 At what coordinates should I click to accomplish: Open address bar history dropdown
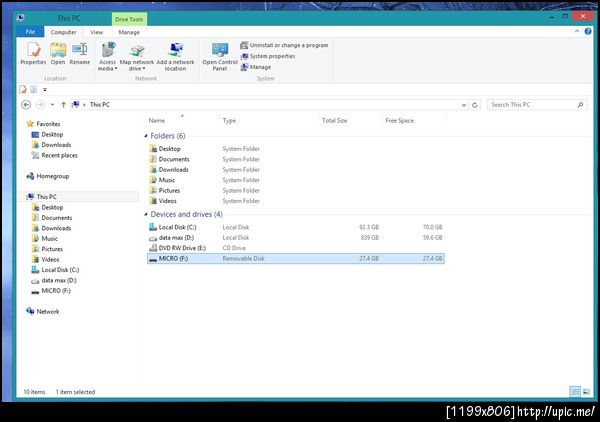click(464, 105)
